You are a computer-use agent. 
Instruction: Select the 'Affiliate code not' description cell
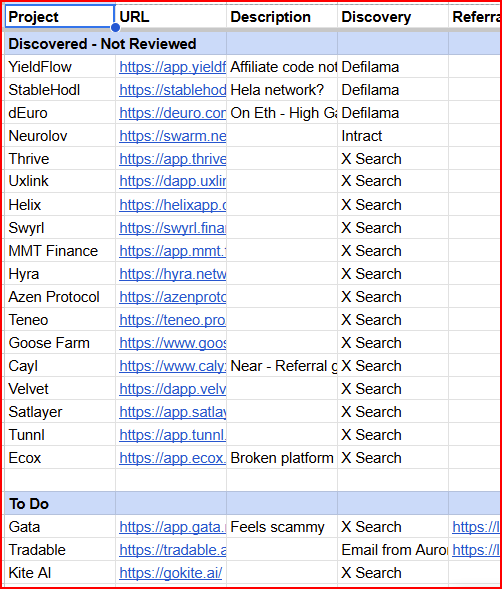pos(282,67)
